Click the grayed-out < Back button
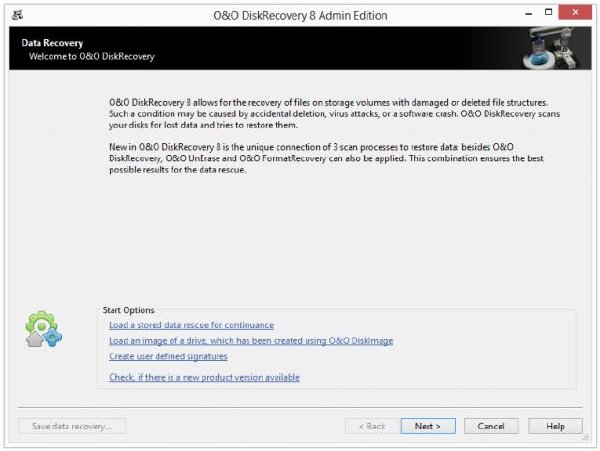600x451 pixels. pos(372,426)
